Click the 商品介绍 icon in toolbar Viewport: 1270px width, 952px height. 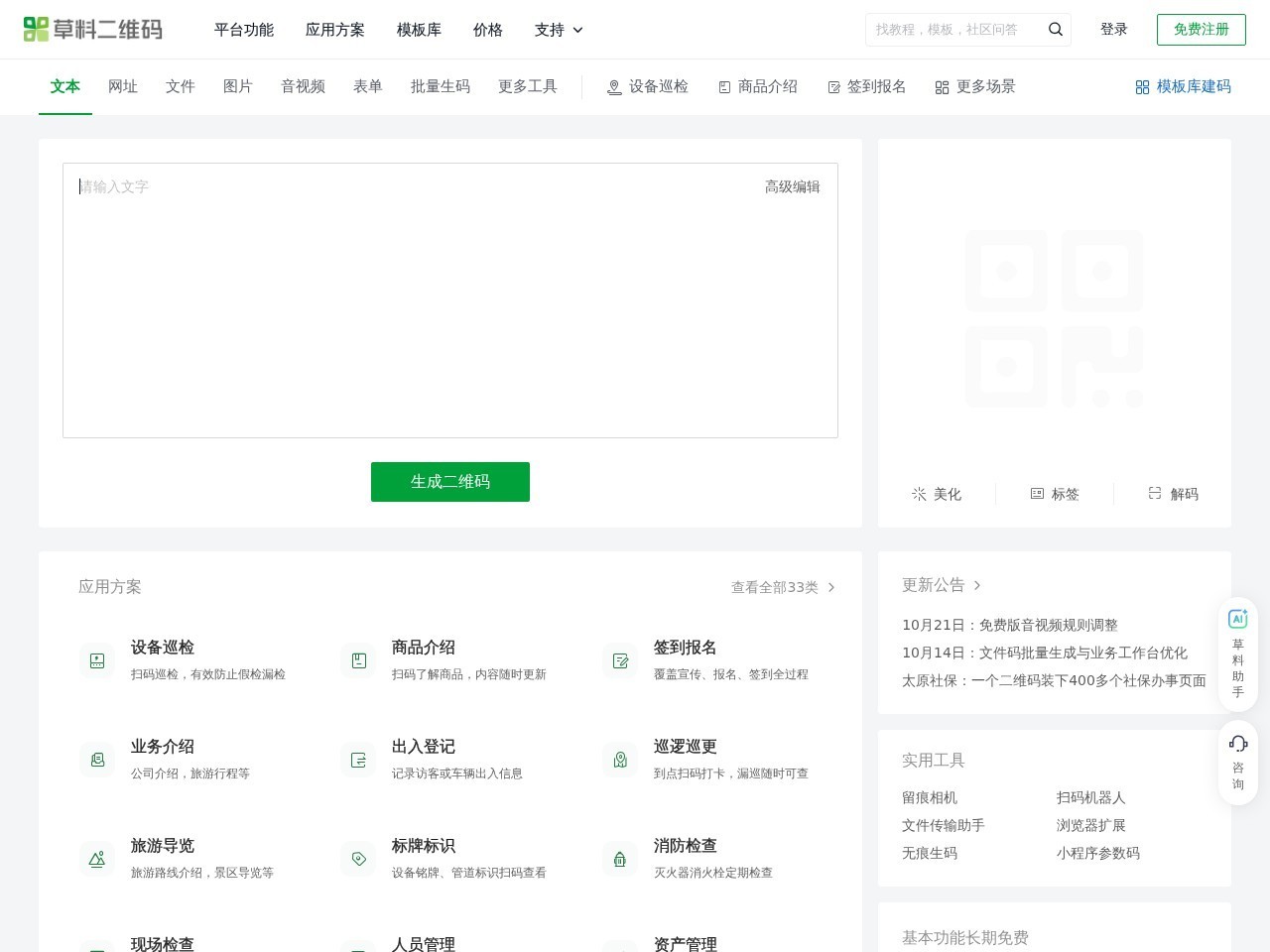[724, 87]
